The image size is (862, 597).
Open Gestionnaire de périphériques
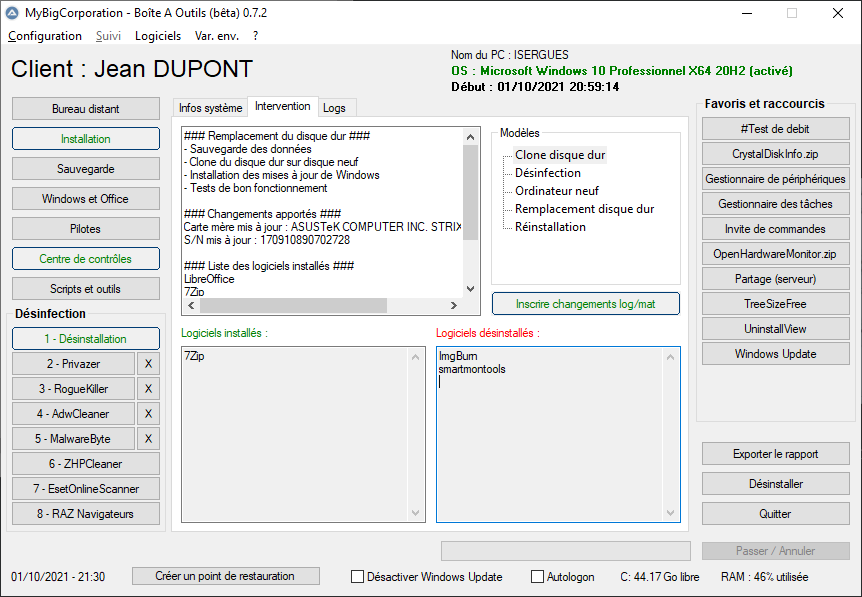[x=775, y=179]
